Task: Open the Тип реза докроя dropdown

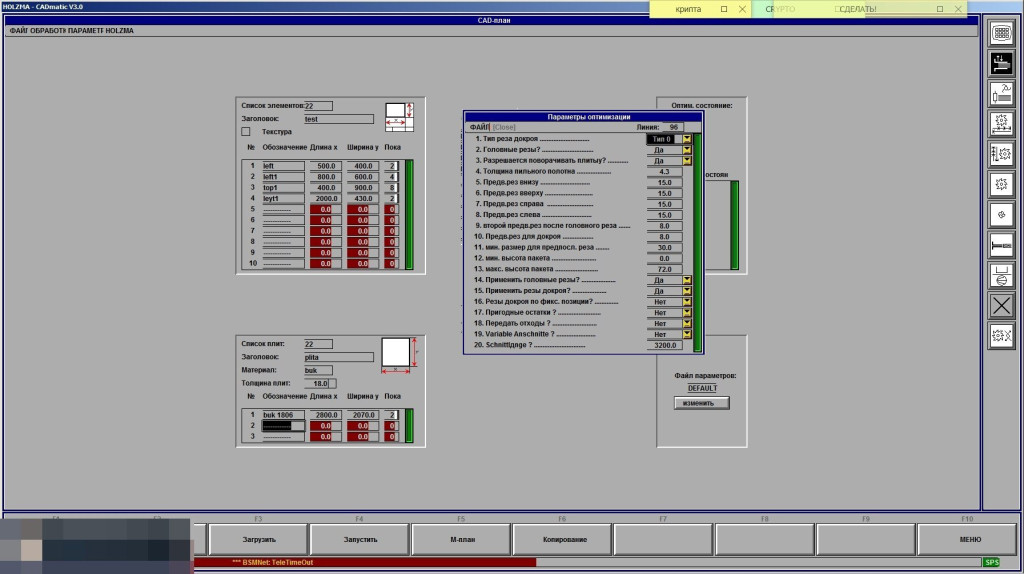Action: coord(687,139)
